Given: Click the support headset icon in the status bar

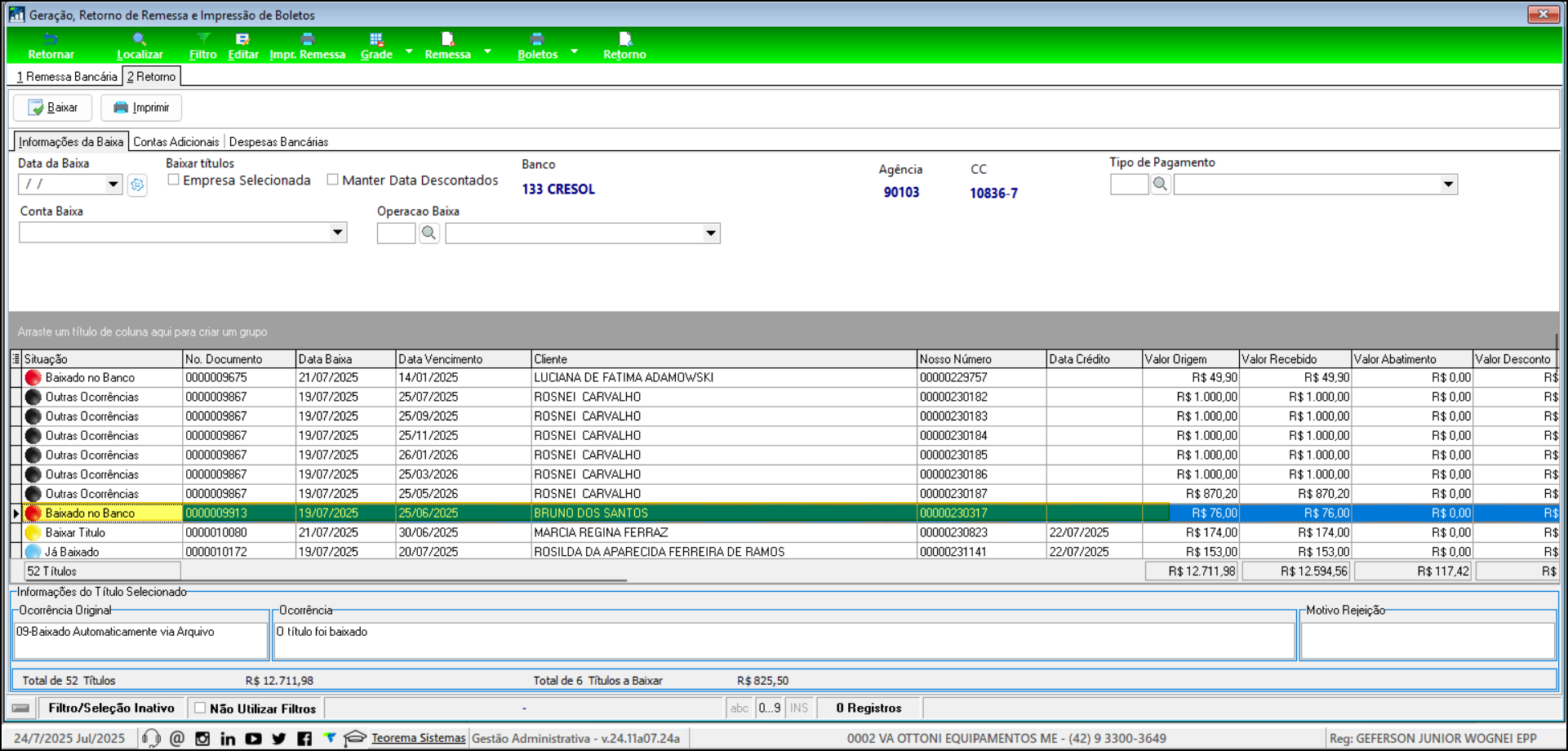Looking at the screenshot, I should [151, 738].
